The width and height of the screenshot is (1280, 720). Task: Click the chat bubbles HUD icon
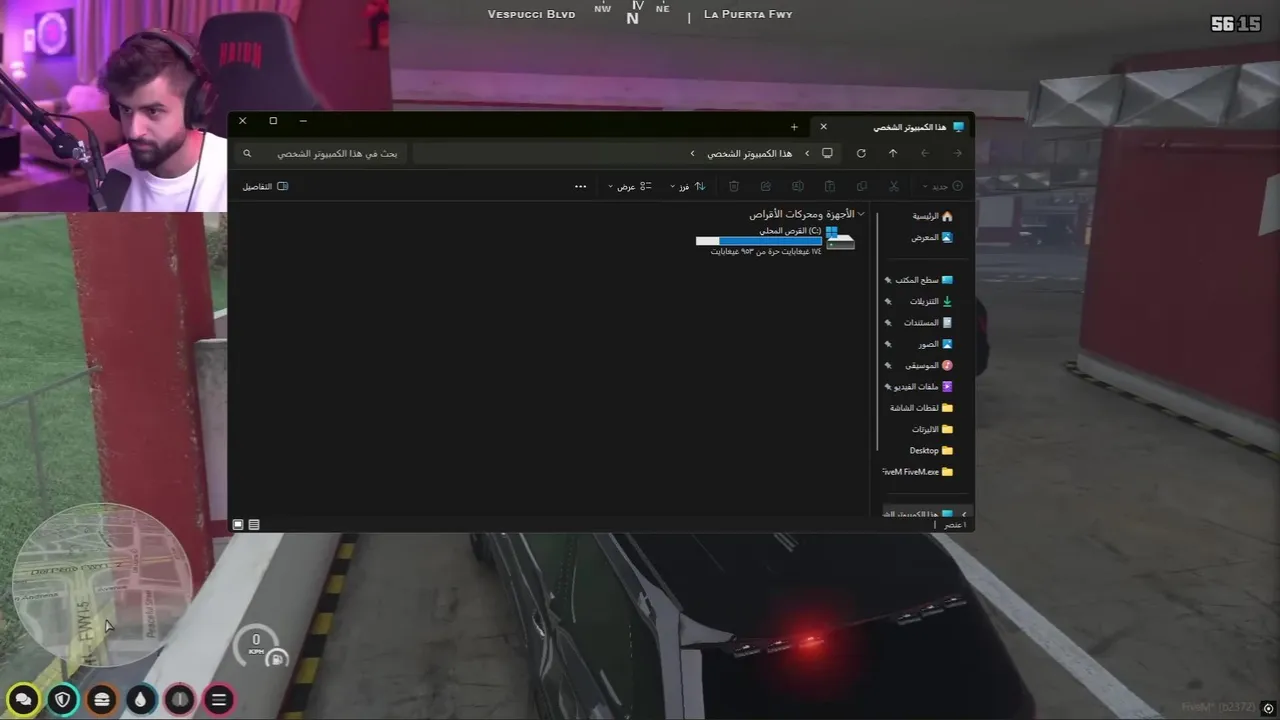click(x=23, y=699)
